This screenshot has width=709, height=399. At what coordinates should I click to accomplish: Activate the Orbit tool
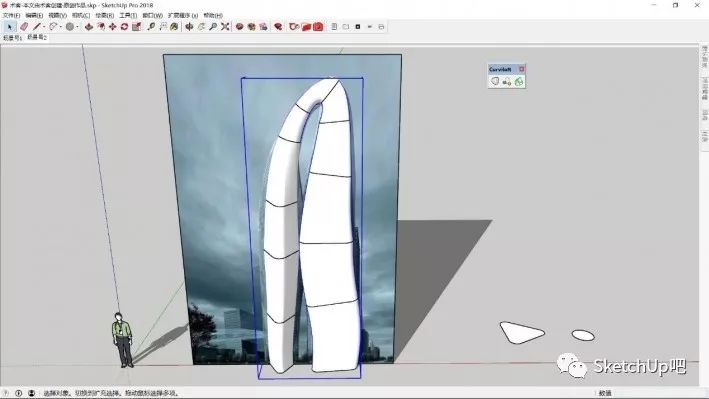coord(189,27)
